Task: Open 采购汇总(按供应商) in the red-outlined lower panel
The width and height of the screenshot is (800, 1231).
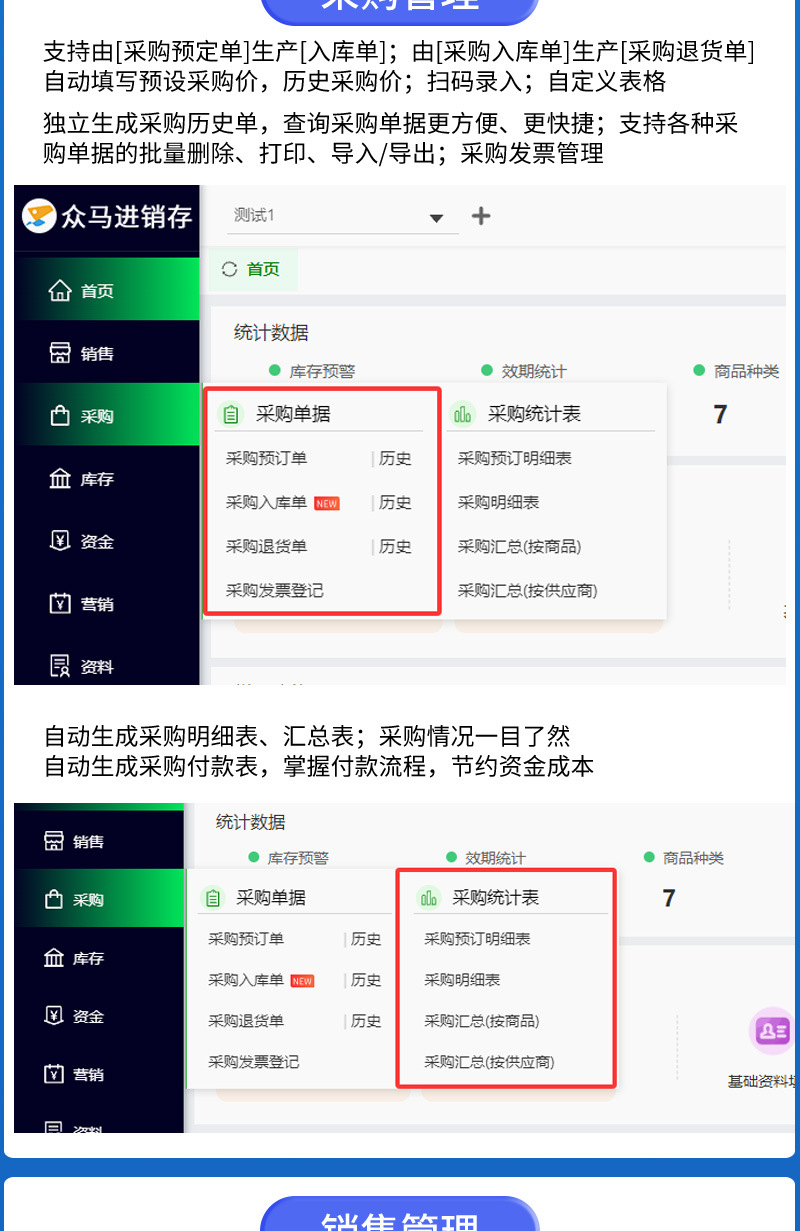Action: pos(489,1062)
